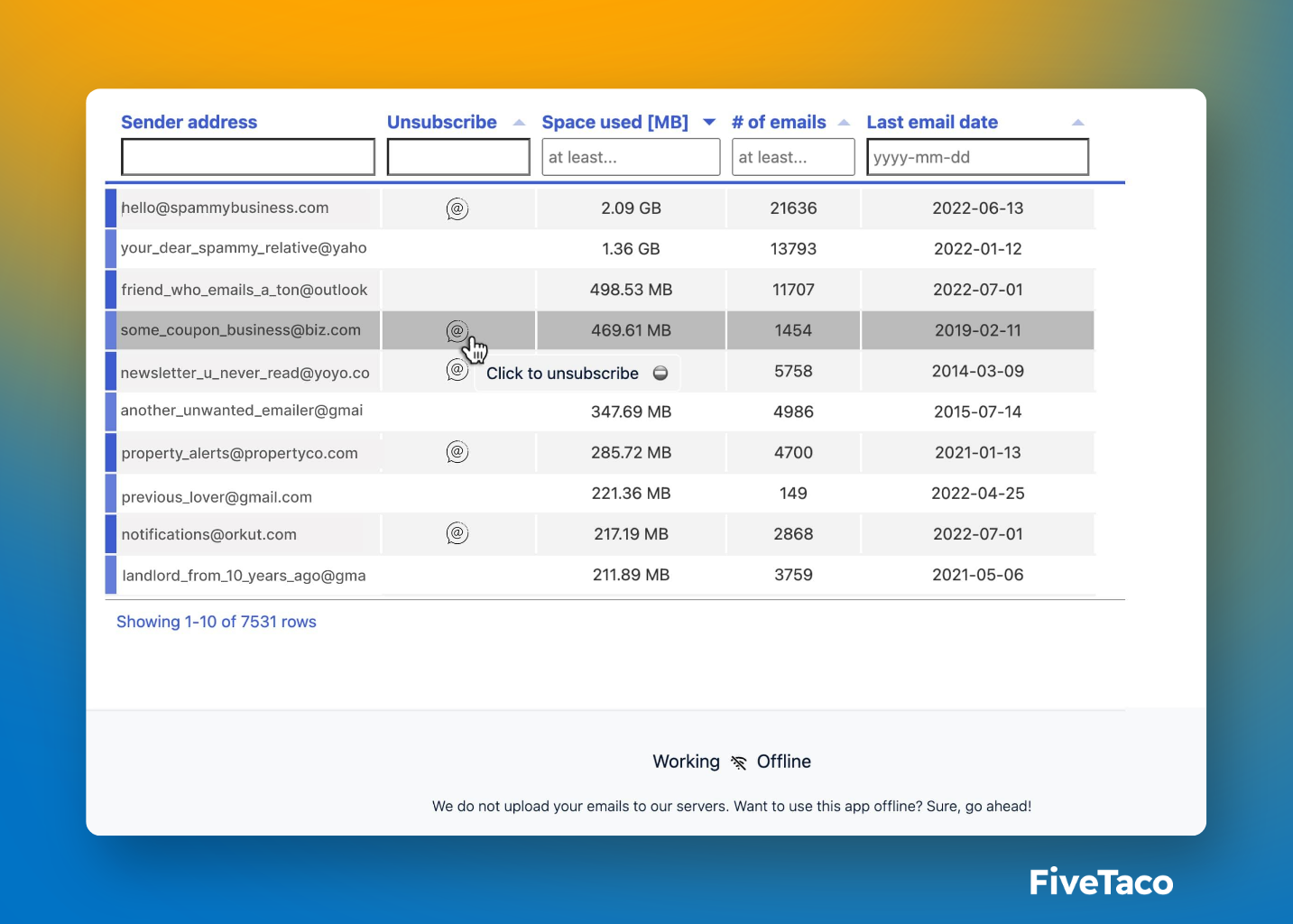Click the 211.89 MB cell
This screenshot has width=1293, height=924.
(631, 575)
